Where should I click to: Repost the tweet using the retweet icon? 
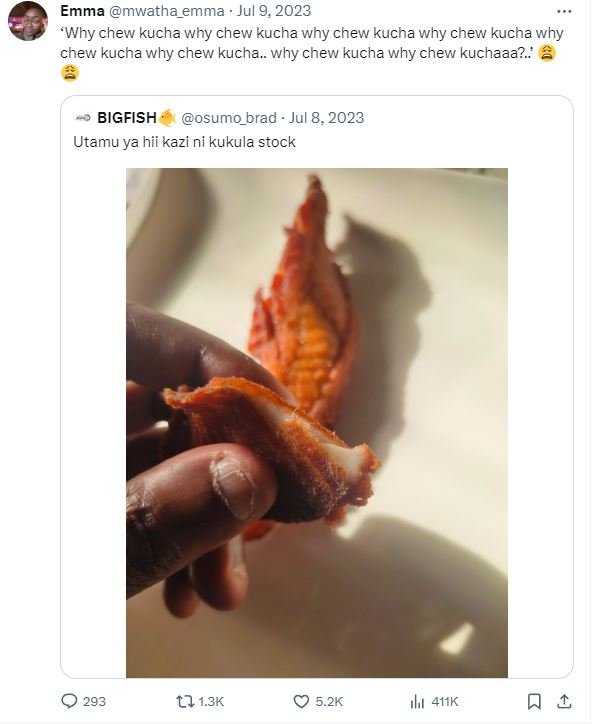click(184, 701)
